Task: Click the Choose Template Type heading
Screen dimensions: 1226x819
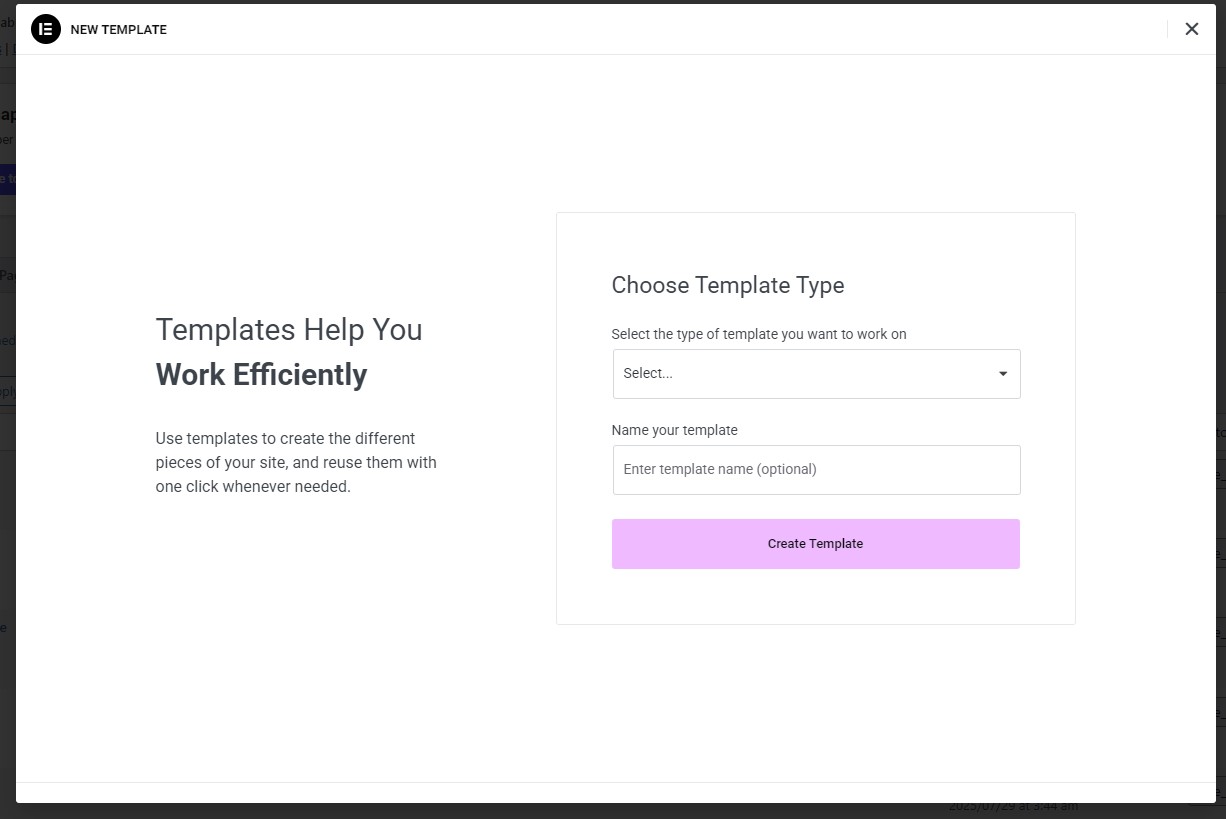Action: pyautogui.click(x=728, y=285)
